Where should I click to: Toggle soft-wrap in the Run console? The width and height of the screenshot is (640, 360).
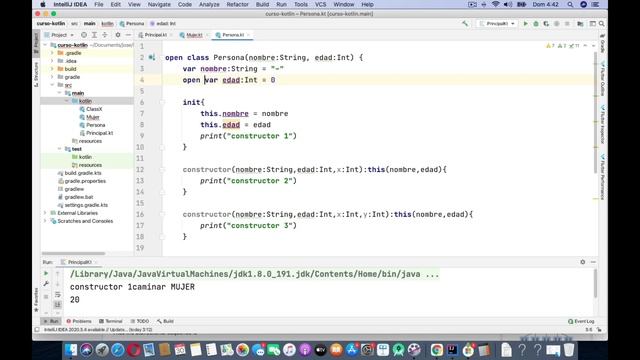click(58, 294)
